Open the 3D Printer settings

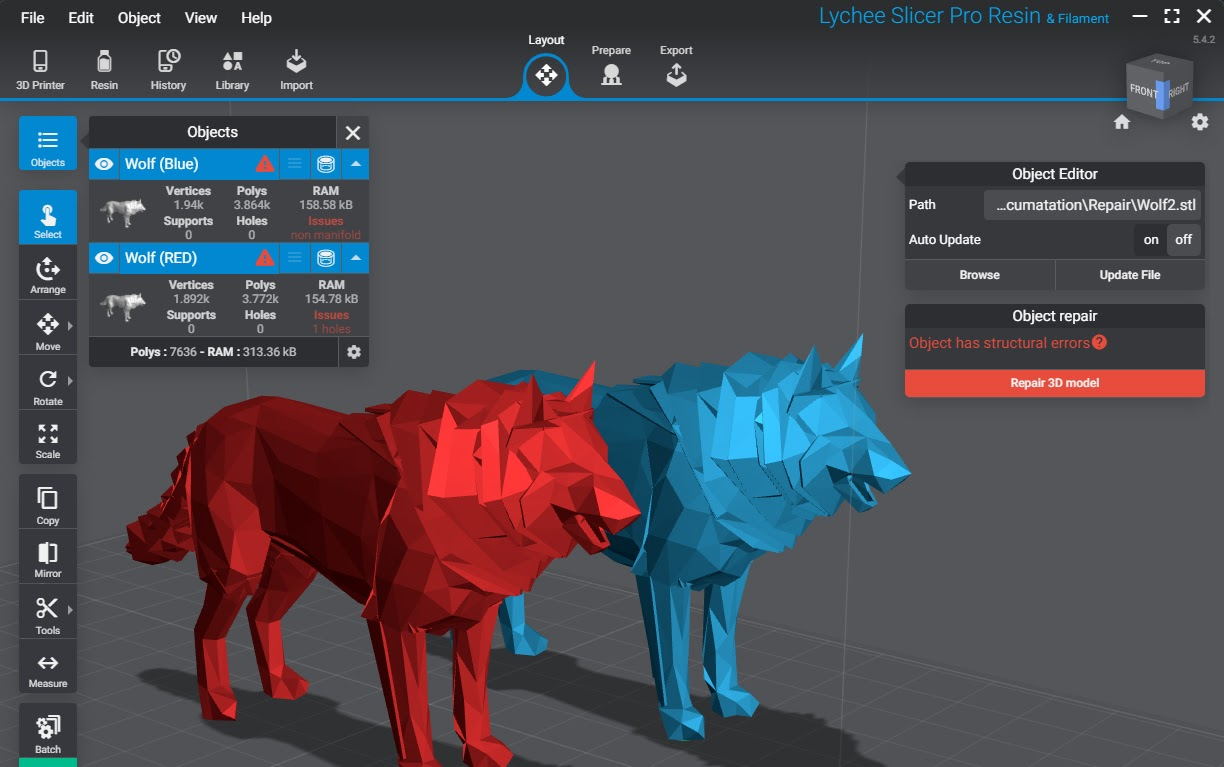tap(40, 69)
